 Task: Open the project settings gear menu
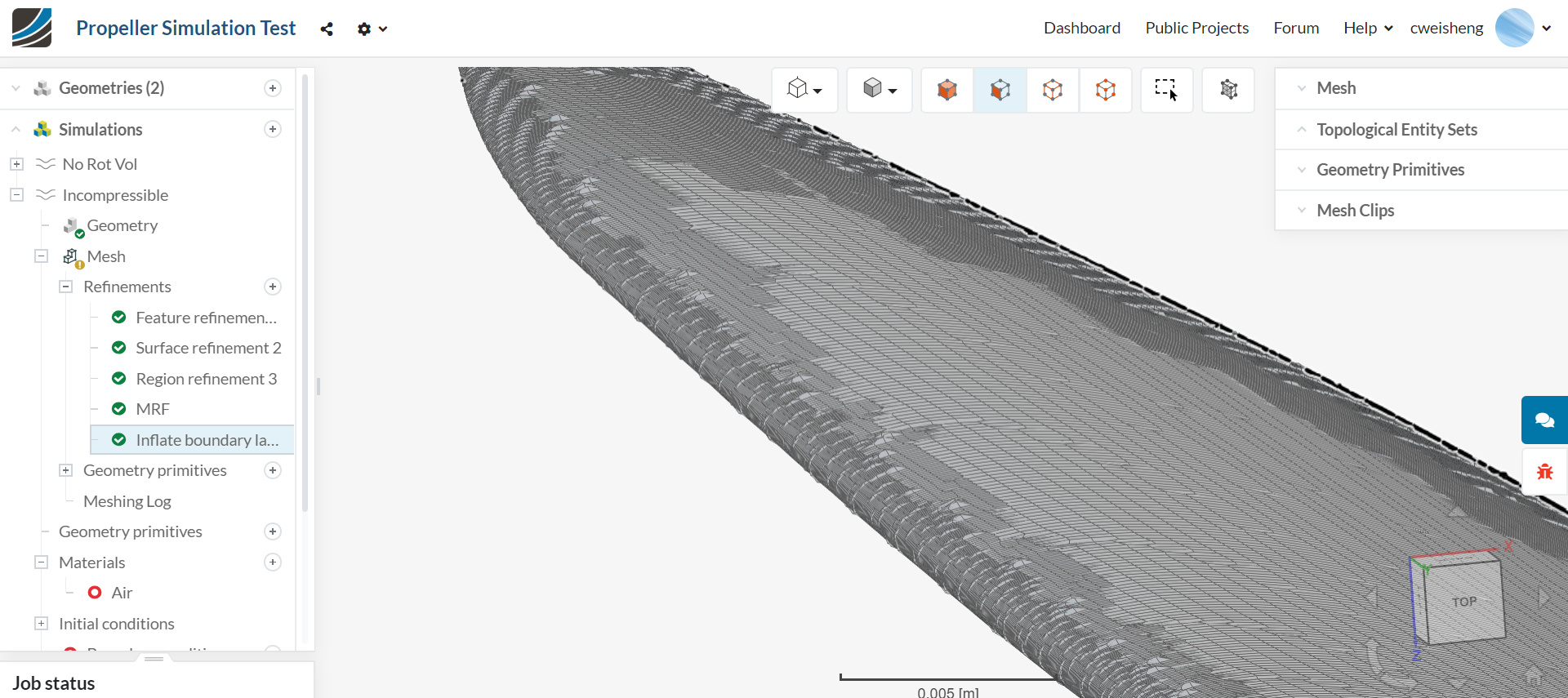point(372,29)
